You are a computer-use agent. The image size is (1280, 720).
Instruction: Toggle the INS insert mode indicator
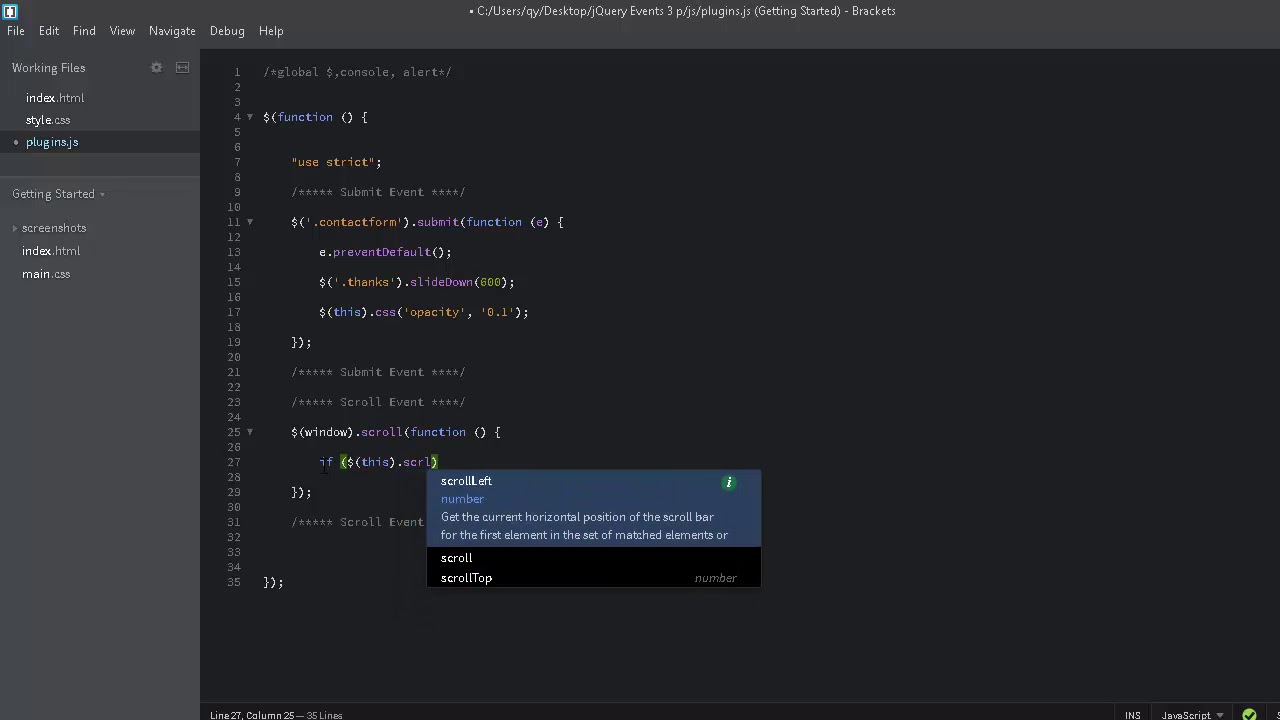[1132, 715]
